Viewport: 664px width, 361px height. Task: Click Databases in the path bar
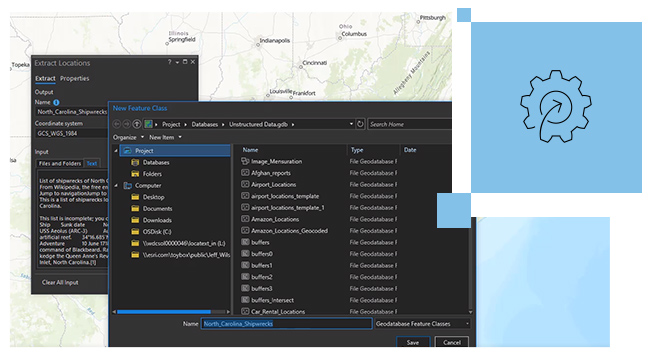click(x=205, y=125)
